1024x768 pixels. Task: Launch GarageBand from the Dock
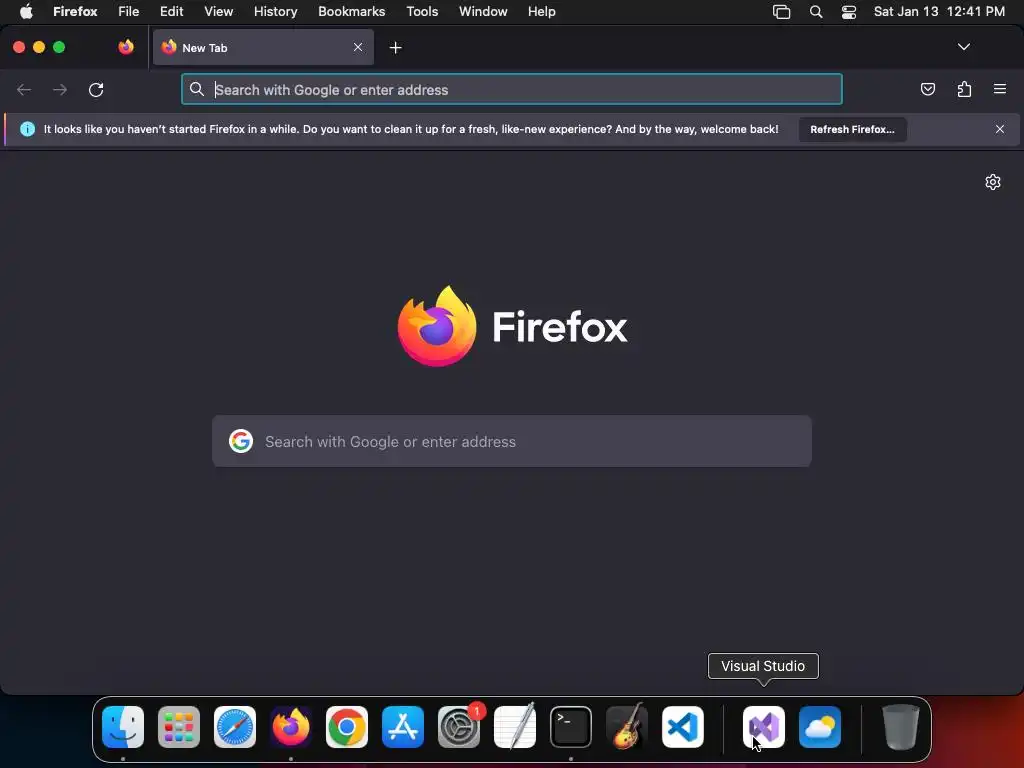tap(627, 727)
